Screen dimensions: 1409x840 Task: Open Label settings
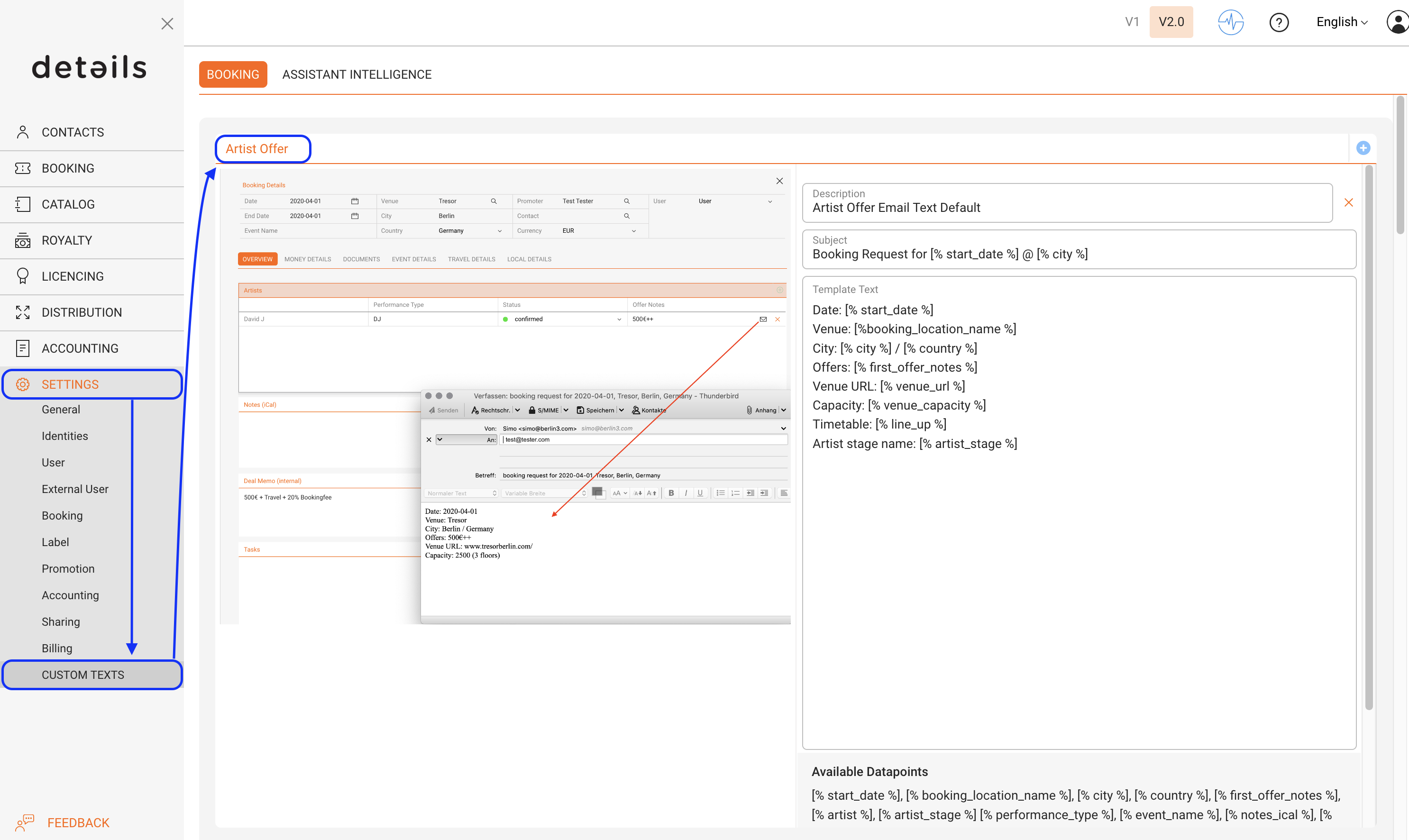coord(55,543)
